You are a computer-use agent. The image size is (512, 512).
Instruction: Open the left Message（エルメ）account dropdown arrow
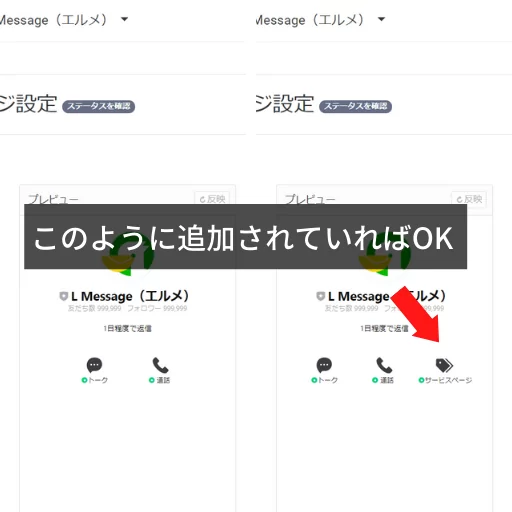pyautogui.click(x=124, y=19)
